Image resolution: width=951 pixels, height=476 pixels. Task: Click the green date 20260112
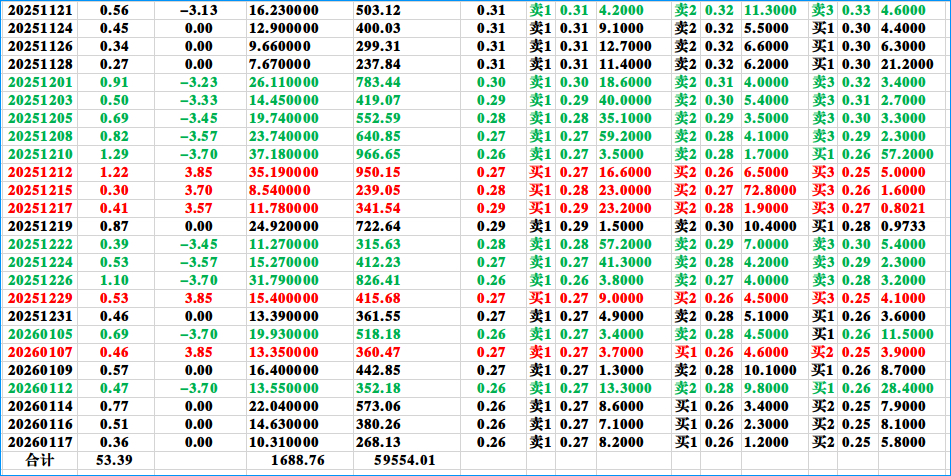39,388
